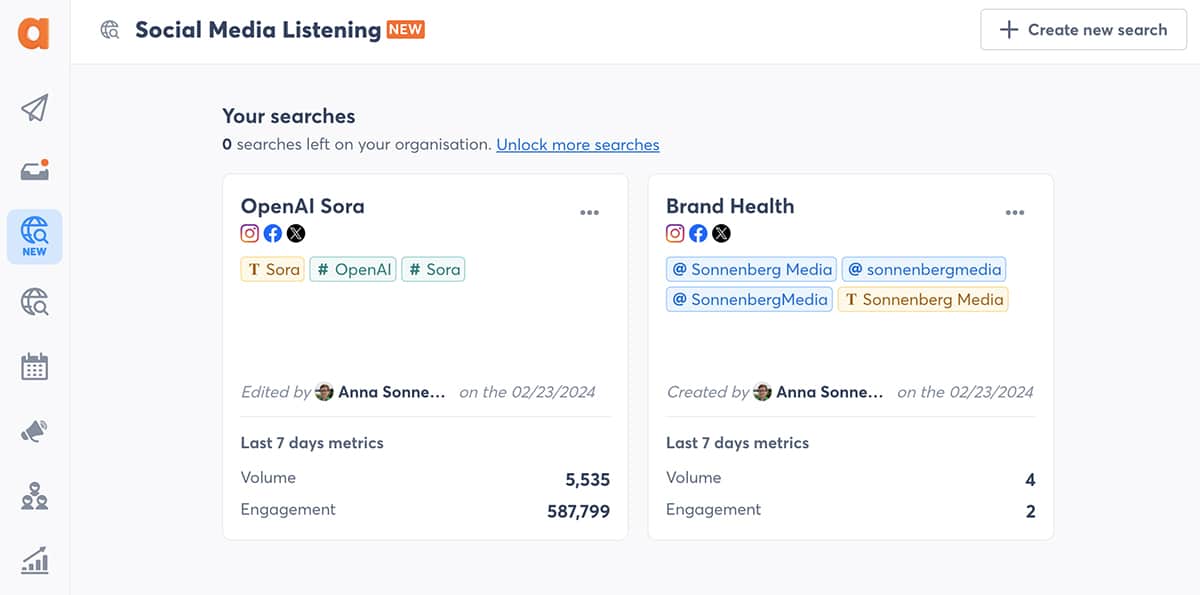Click the Social Media Listening page title

pos(258,30)
